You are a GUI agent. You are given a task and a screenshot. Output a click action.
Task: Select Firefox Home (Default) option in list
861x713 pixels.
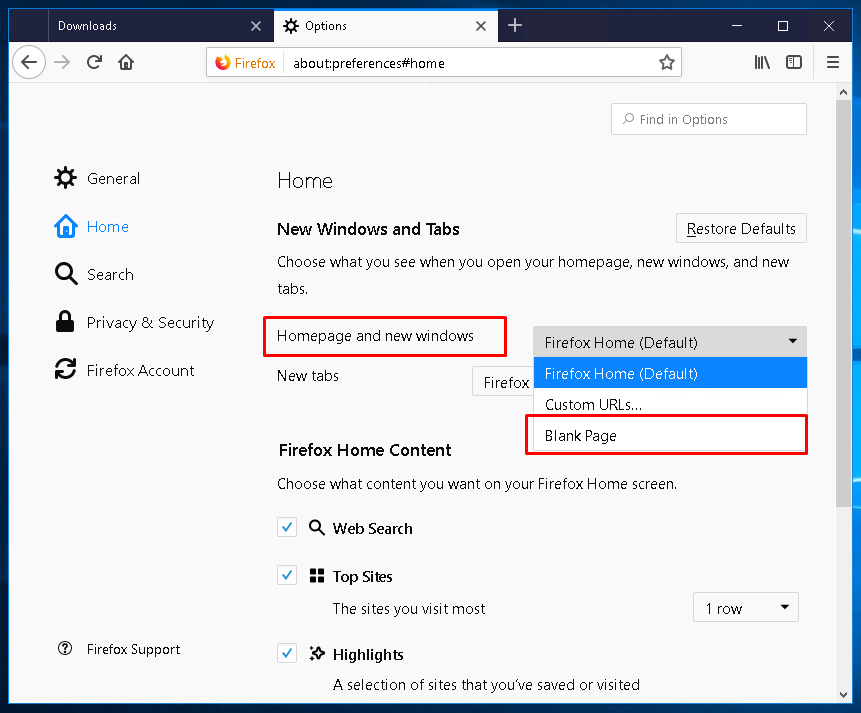coord(670,373)
